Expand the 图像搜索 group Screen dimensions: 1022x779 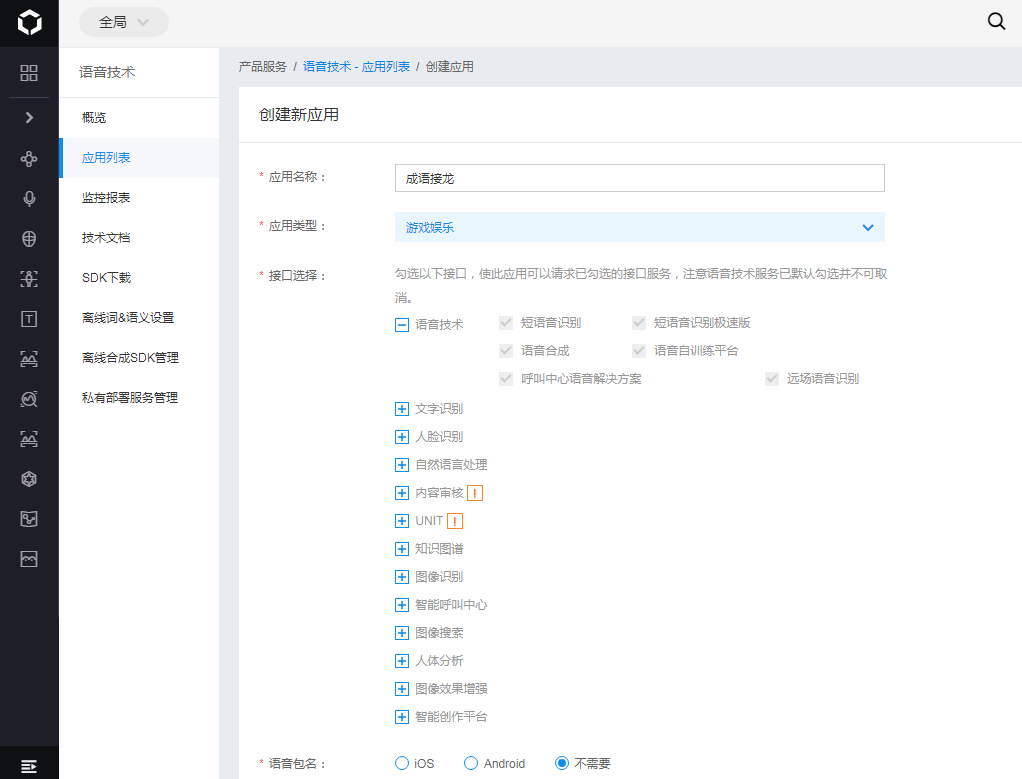coord(402,634)
